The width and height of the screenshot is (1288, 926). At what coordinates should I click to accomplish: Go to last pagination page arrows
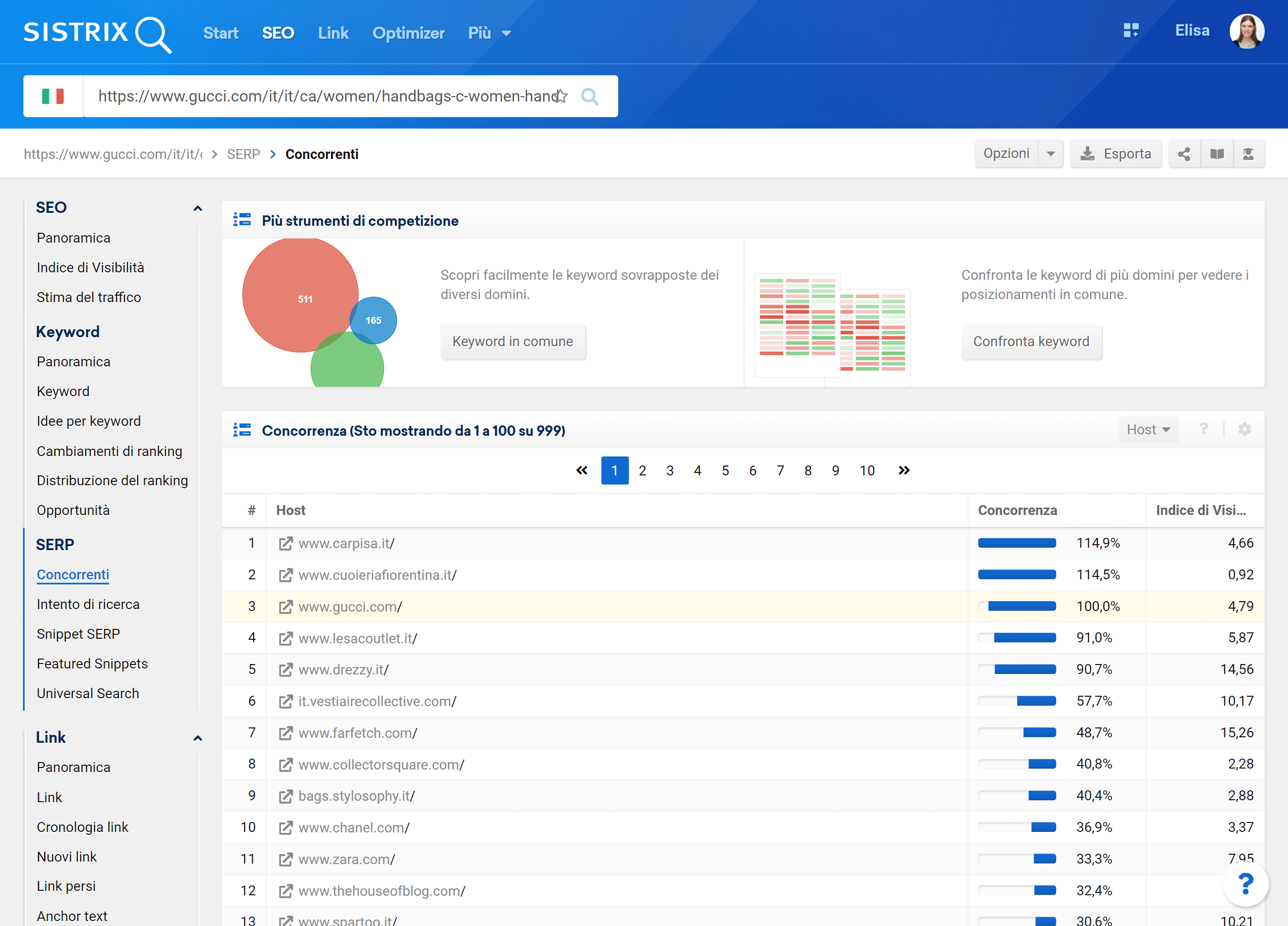tap(904, 470)
